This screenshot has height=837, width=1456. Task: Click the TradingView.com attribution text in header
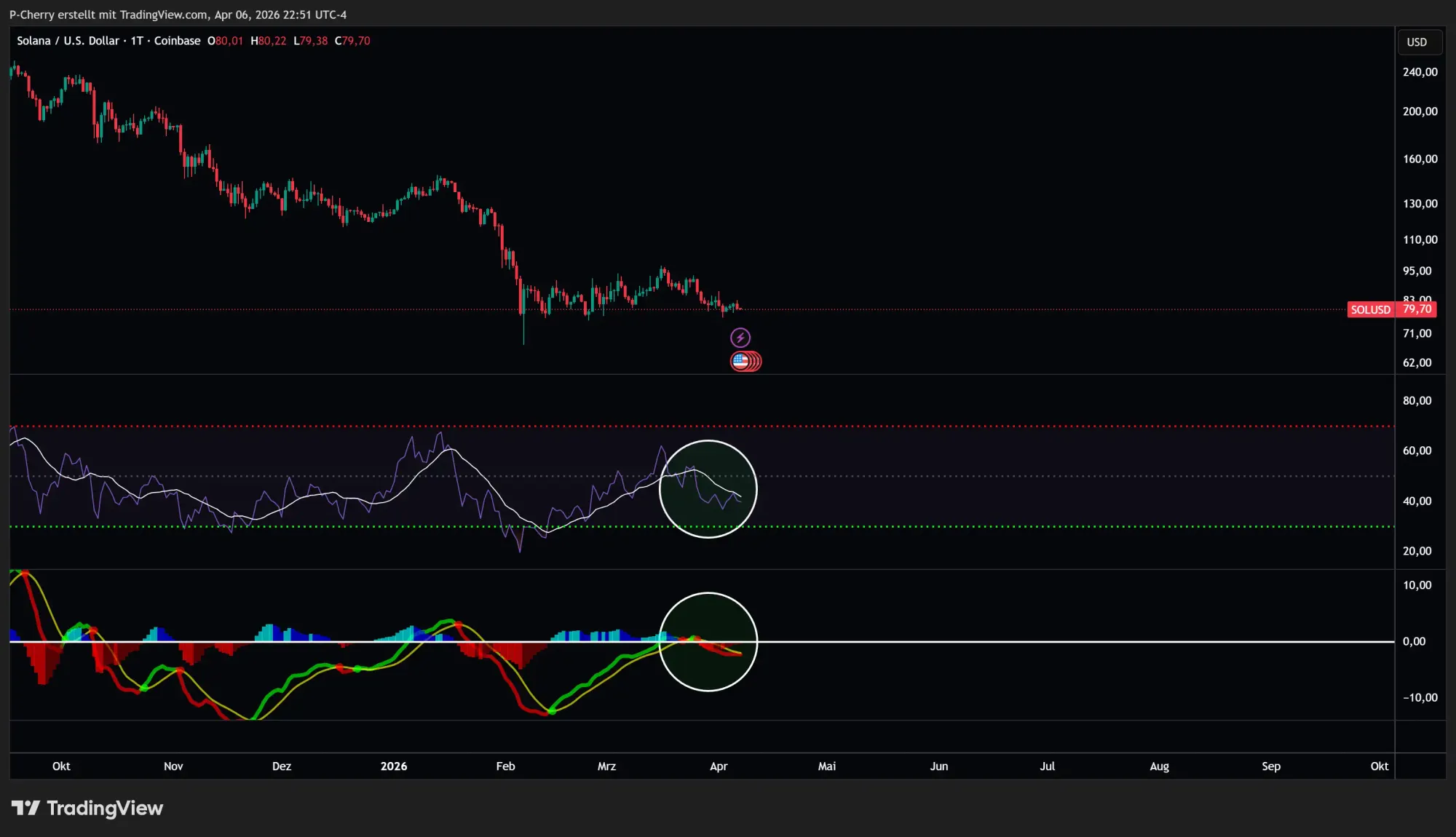163,15
